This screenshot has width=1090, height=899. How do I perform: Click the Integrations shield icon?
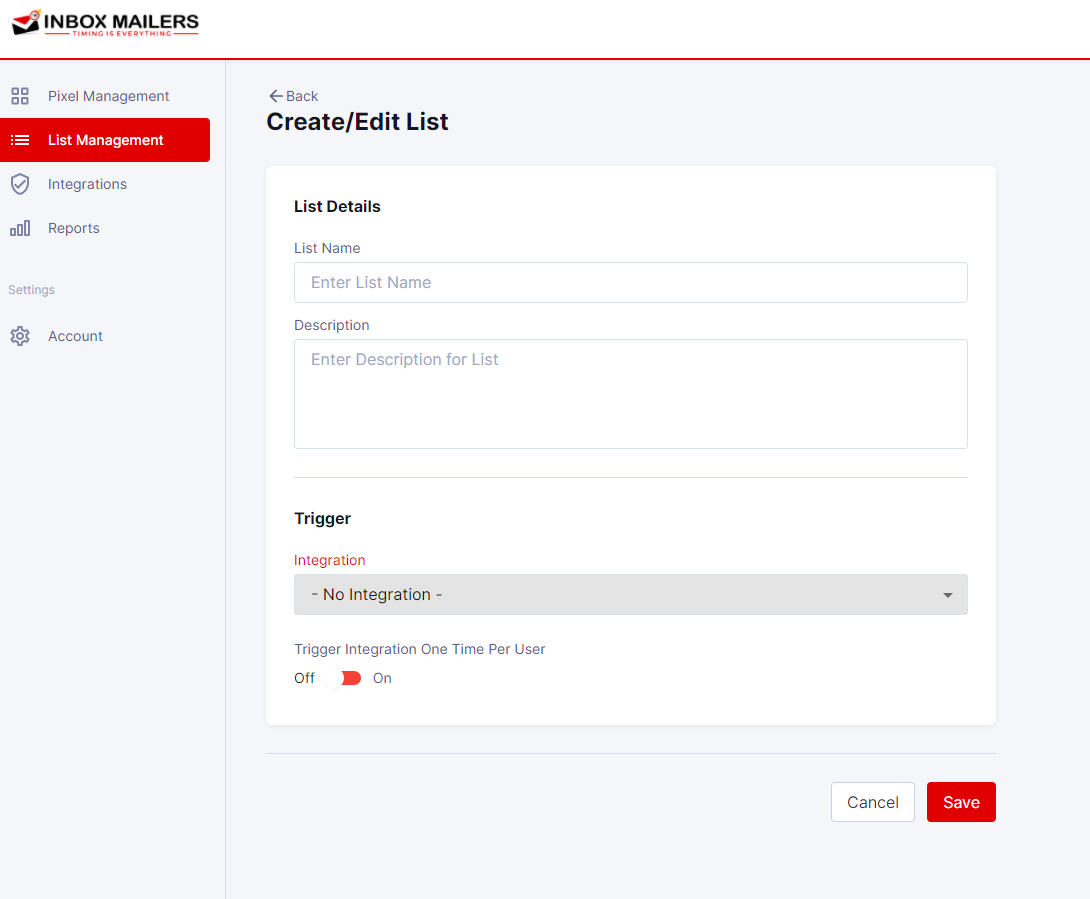coord(20,184)
